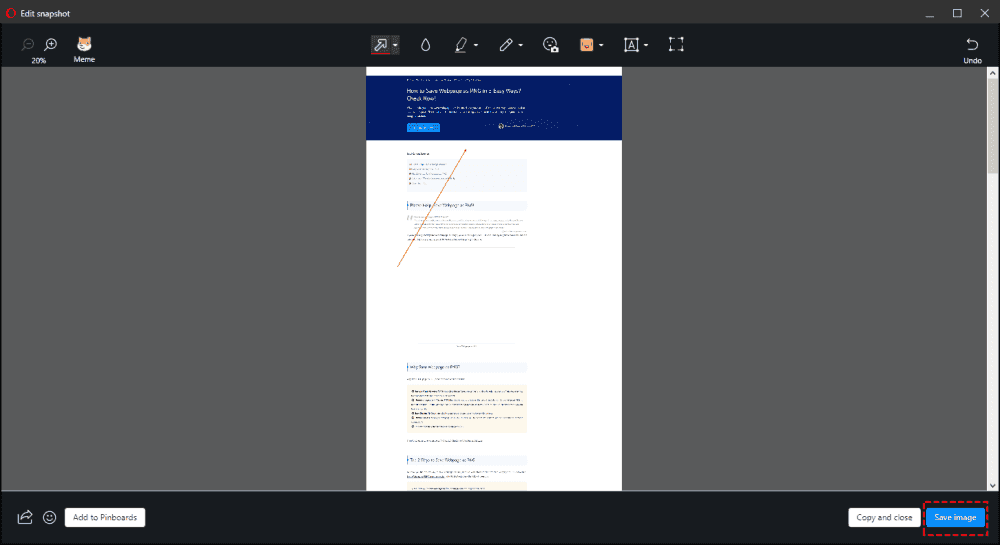Click the scrollbar up arrow
The height and width of the screenshot is (545, 1000).
992,73
